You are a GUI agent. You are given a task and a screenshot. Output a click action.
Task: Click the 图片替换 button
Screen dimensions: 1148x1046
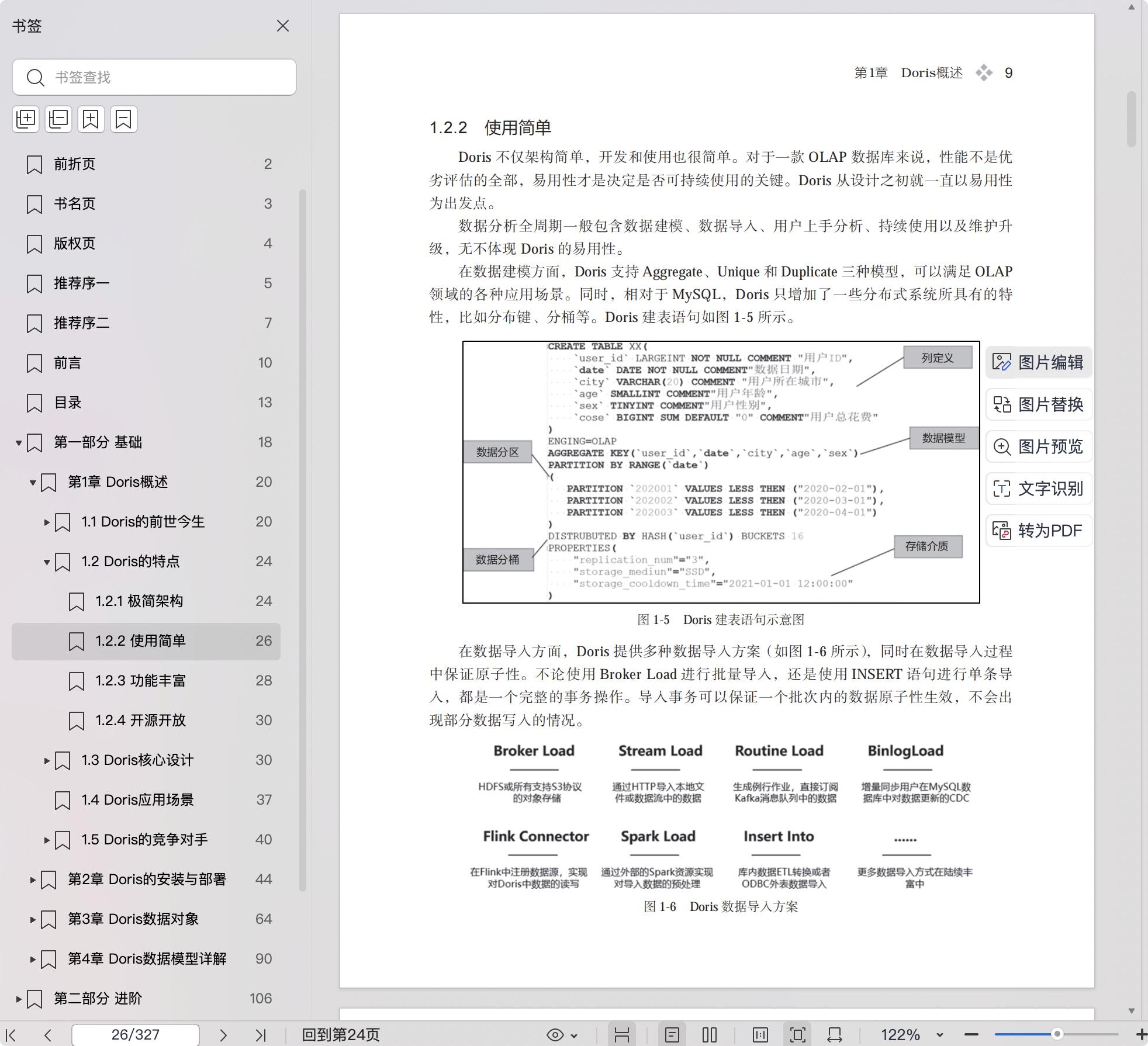pos(1039,404)
